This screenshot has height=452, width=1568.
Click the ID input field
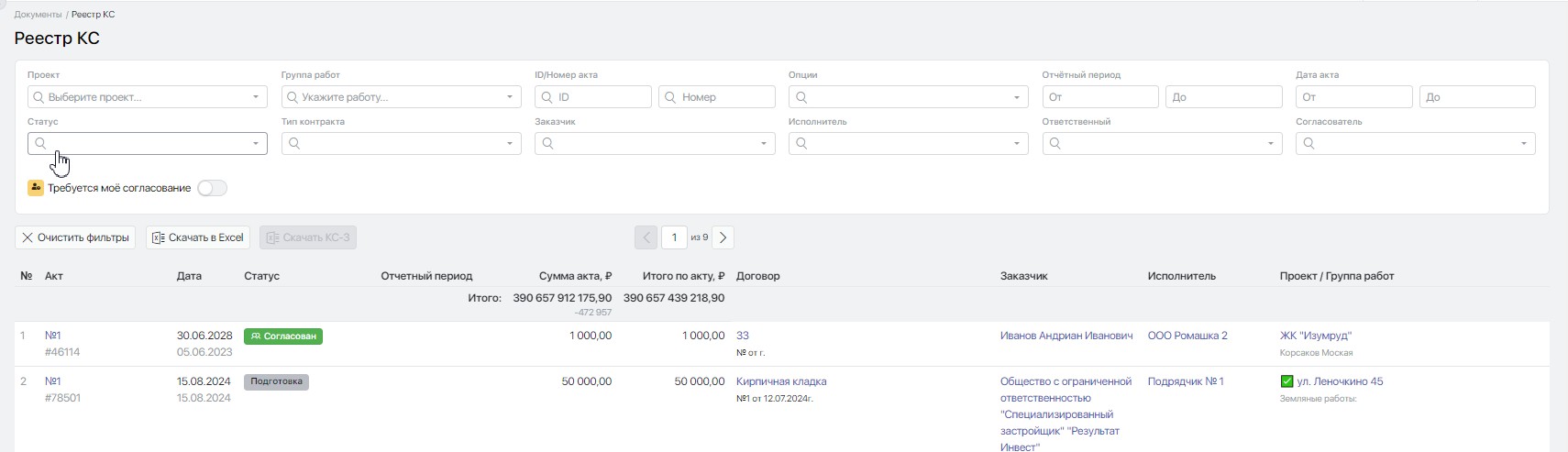click(601, 97)
